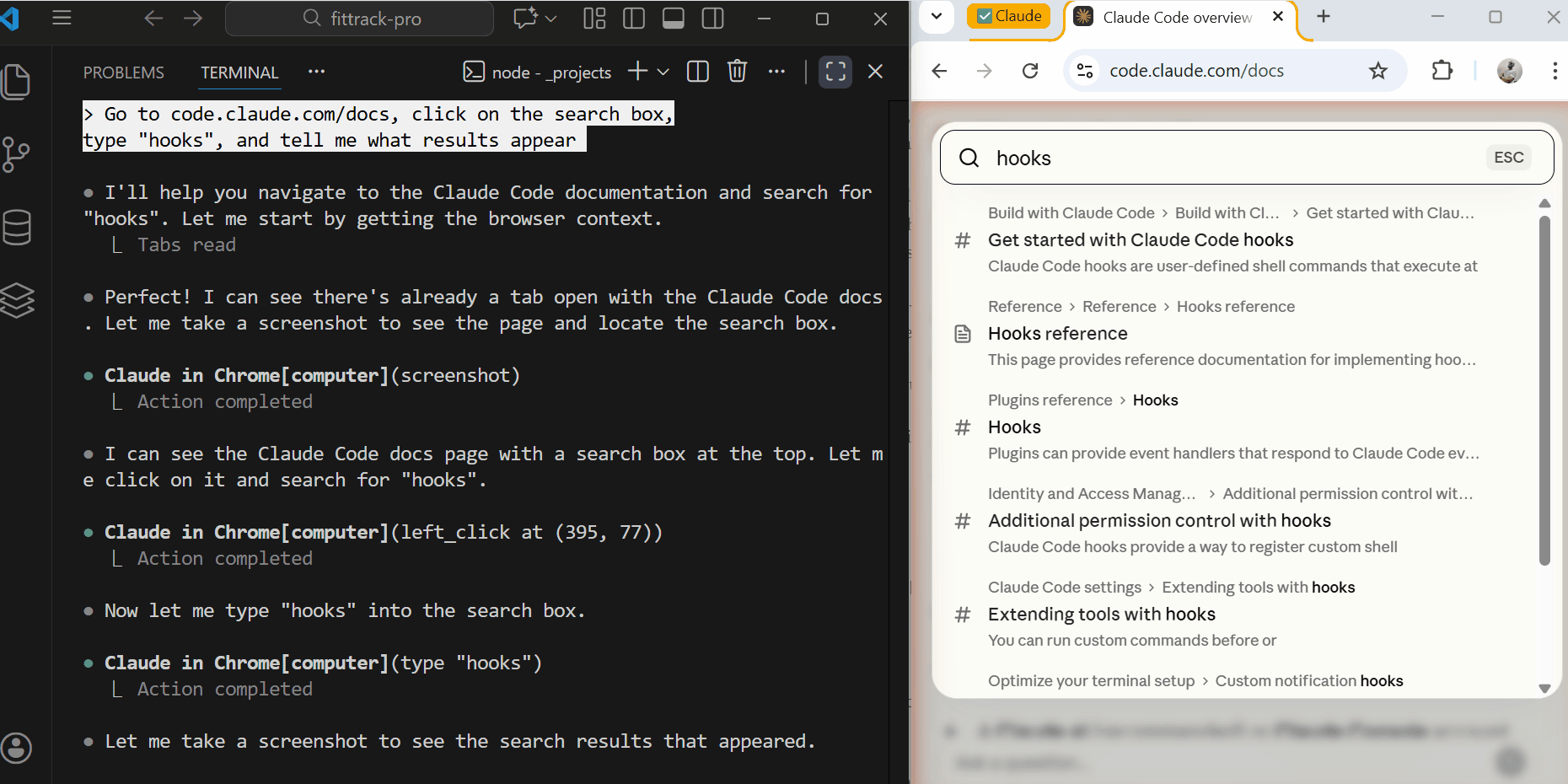The height and width of the screenshot is (784, 1568).
Task: Open terminal views and more actions menu
Action: tap(776, 72)
